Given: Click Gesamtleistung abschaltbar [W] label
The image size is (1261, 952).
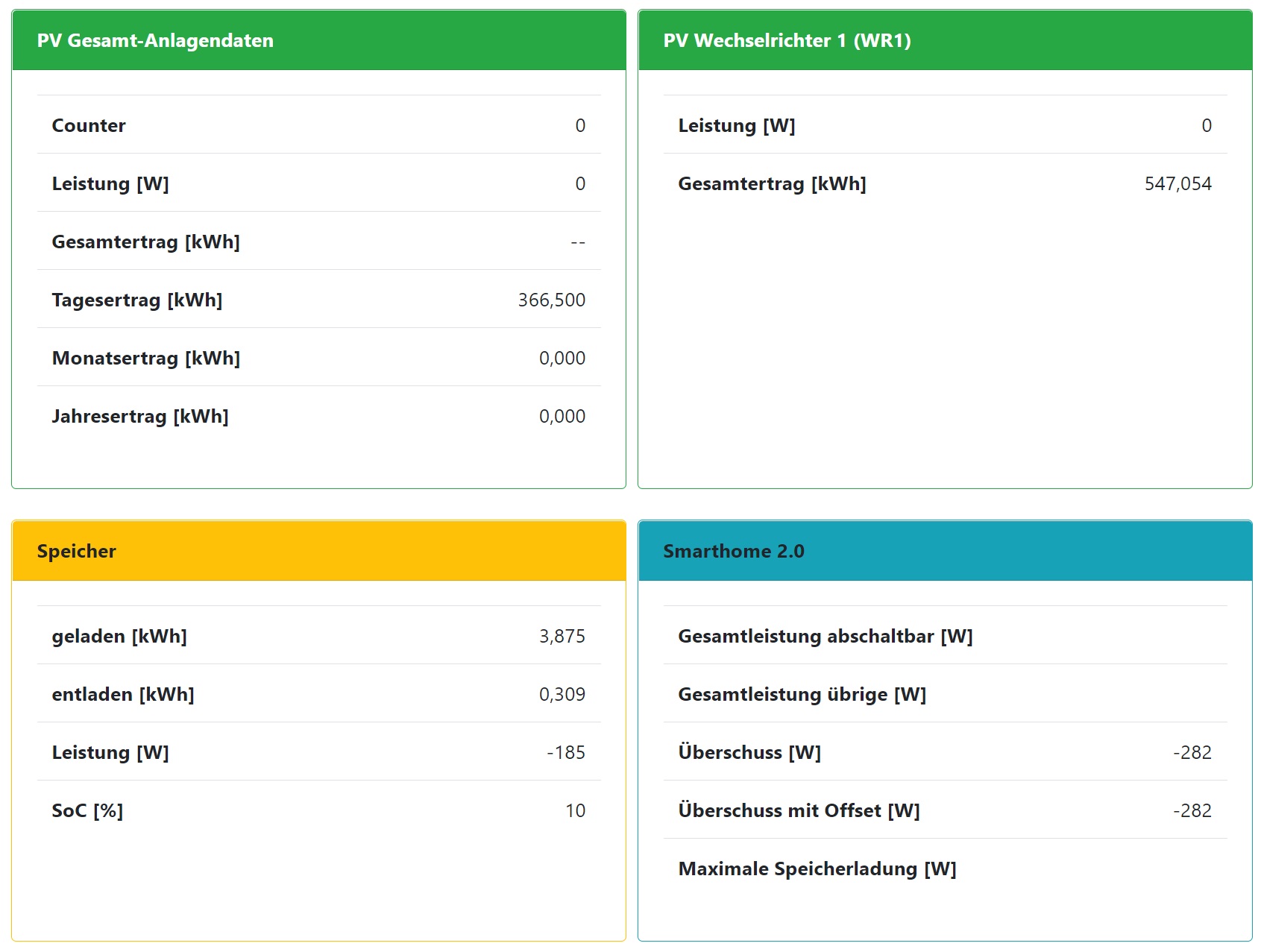Looking at the screenshot, I should tap(825, 636).
